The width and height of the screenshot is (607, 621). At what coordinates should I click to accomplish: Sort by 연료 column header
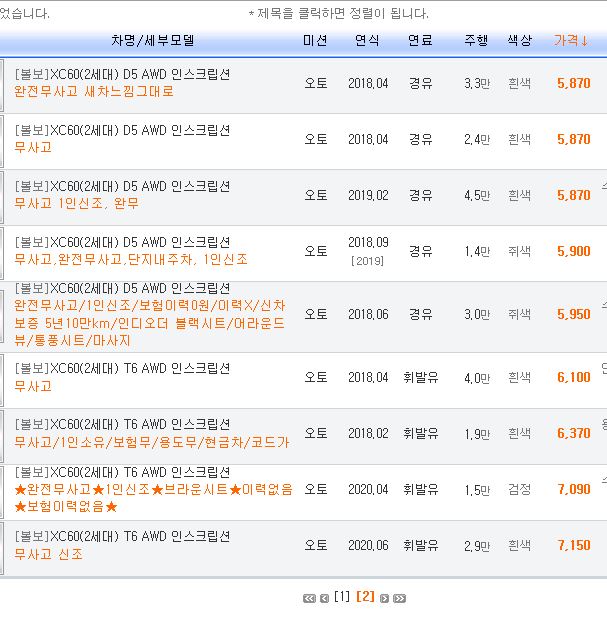click(x=420, y=40)
